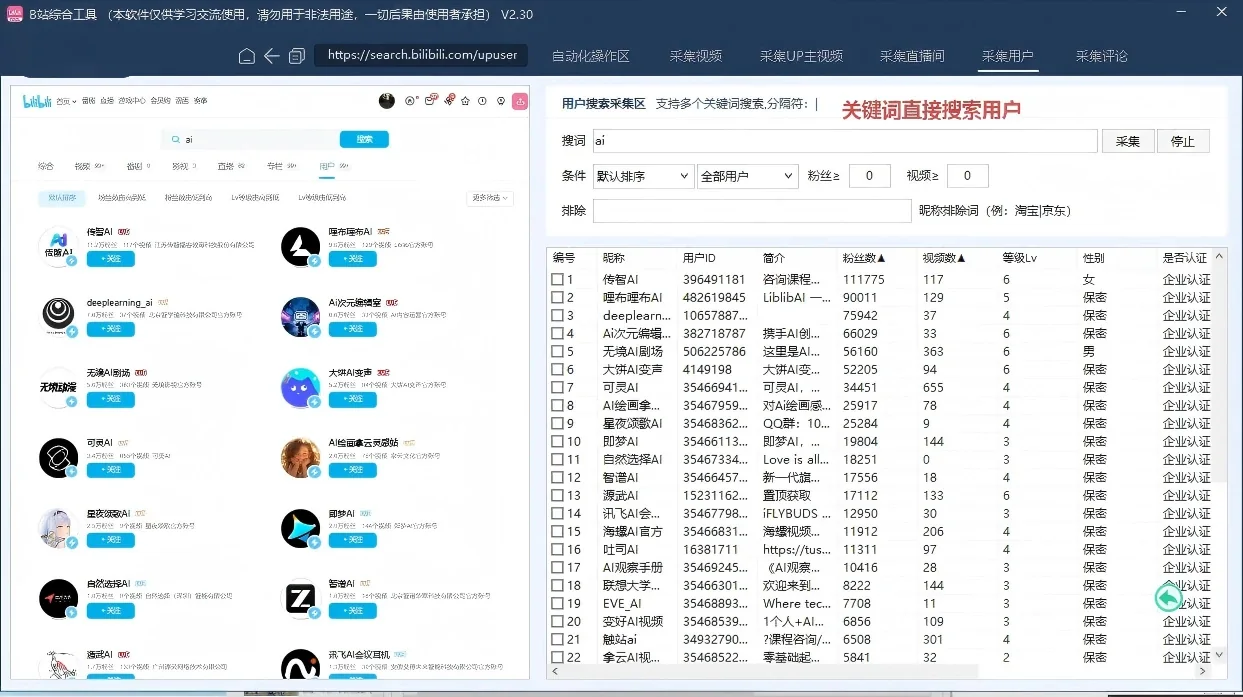Image resolution: width=1243 pixels, height=697 pixels.
Task: Sort by the 粉丝数 column header
Action: [x=864, y=258]
